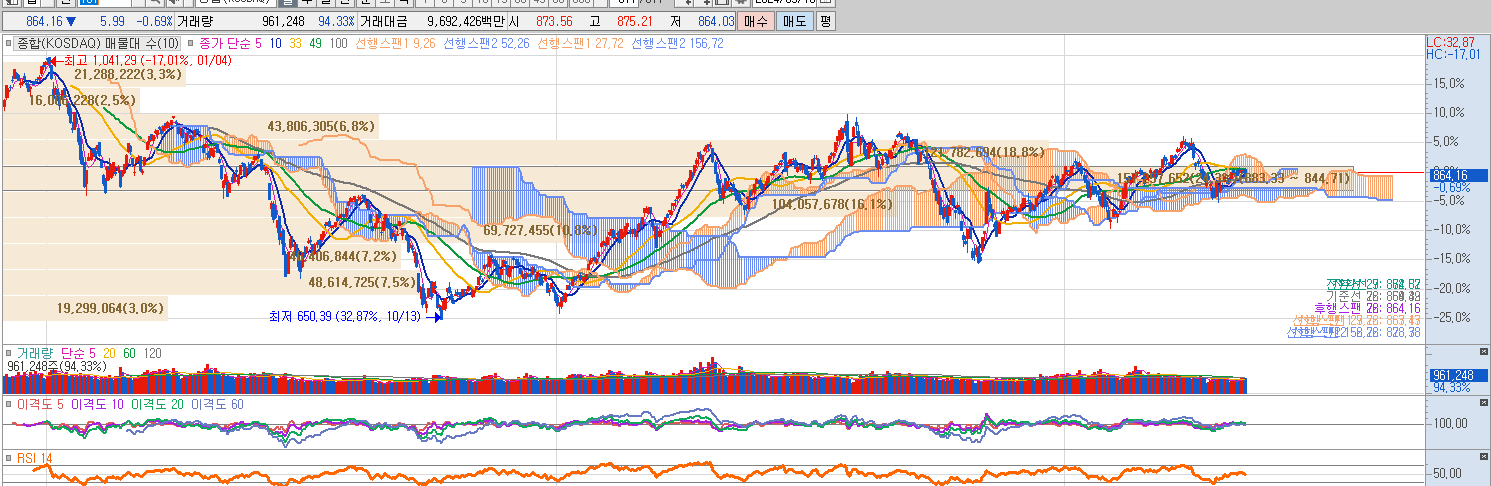Toggle the 종가 단순 moving average marker

click(x=191, y=43)
